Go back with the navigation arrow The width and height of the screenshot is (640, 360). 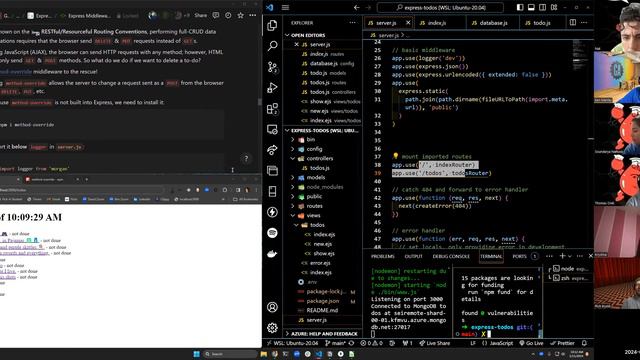(x=357, y=7)
